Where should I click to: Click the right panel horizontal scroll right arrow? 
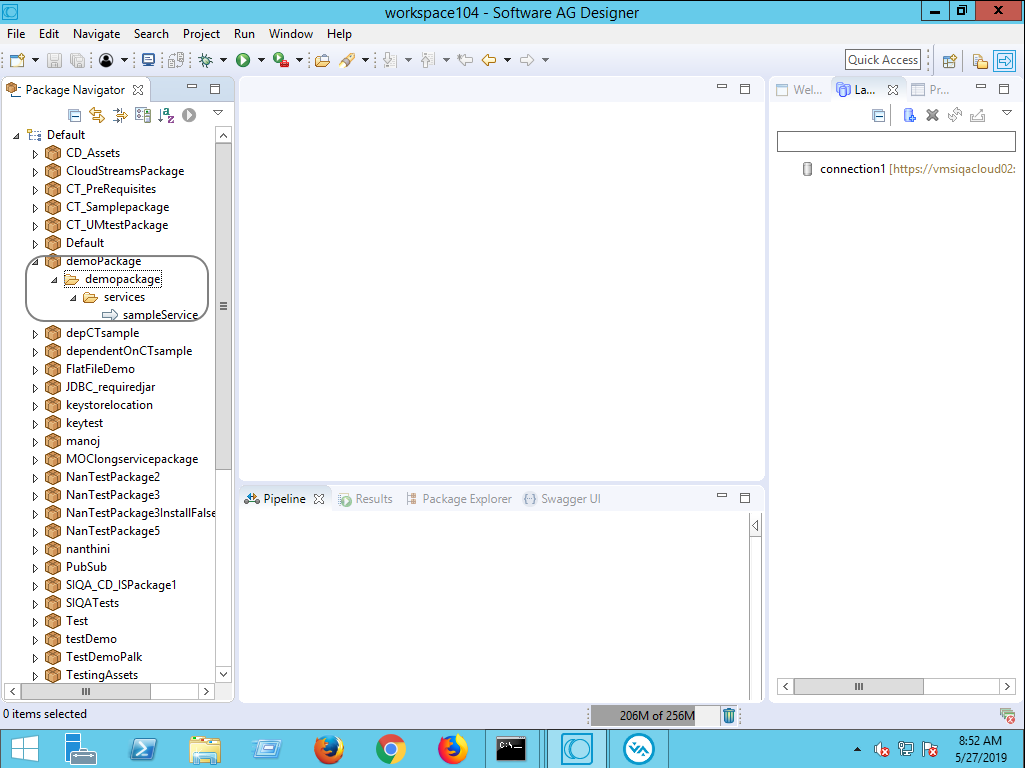click(1007, 686)
